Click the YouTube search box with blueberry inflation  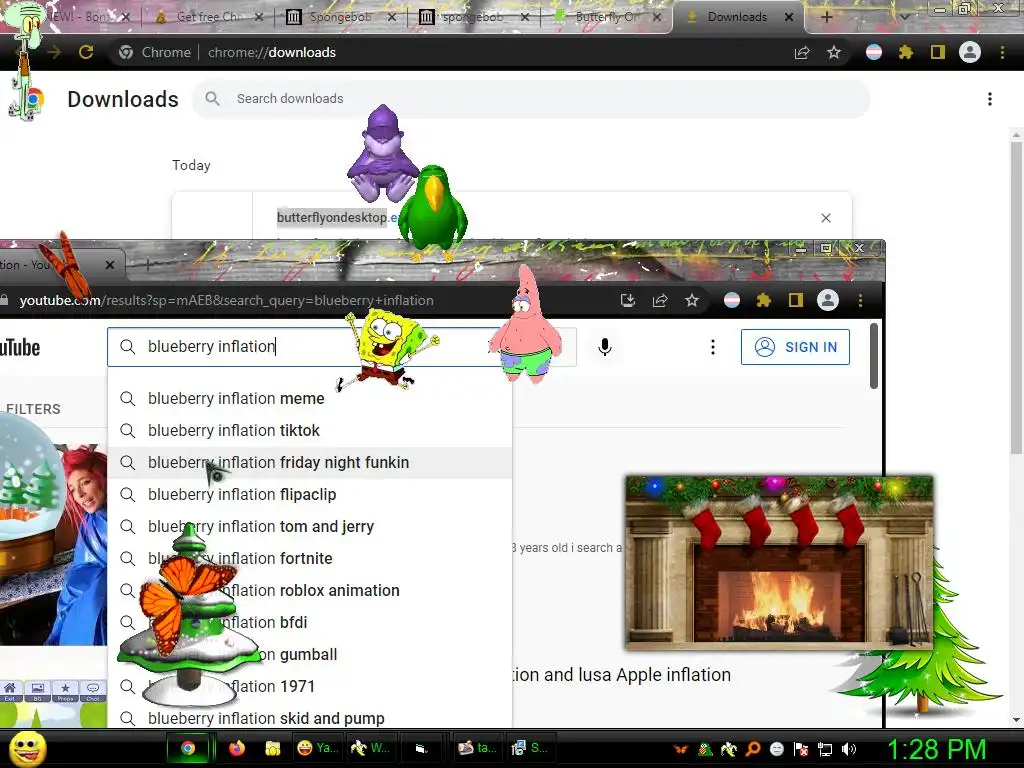(x=310, y=347)
